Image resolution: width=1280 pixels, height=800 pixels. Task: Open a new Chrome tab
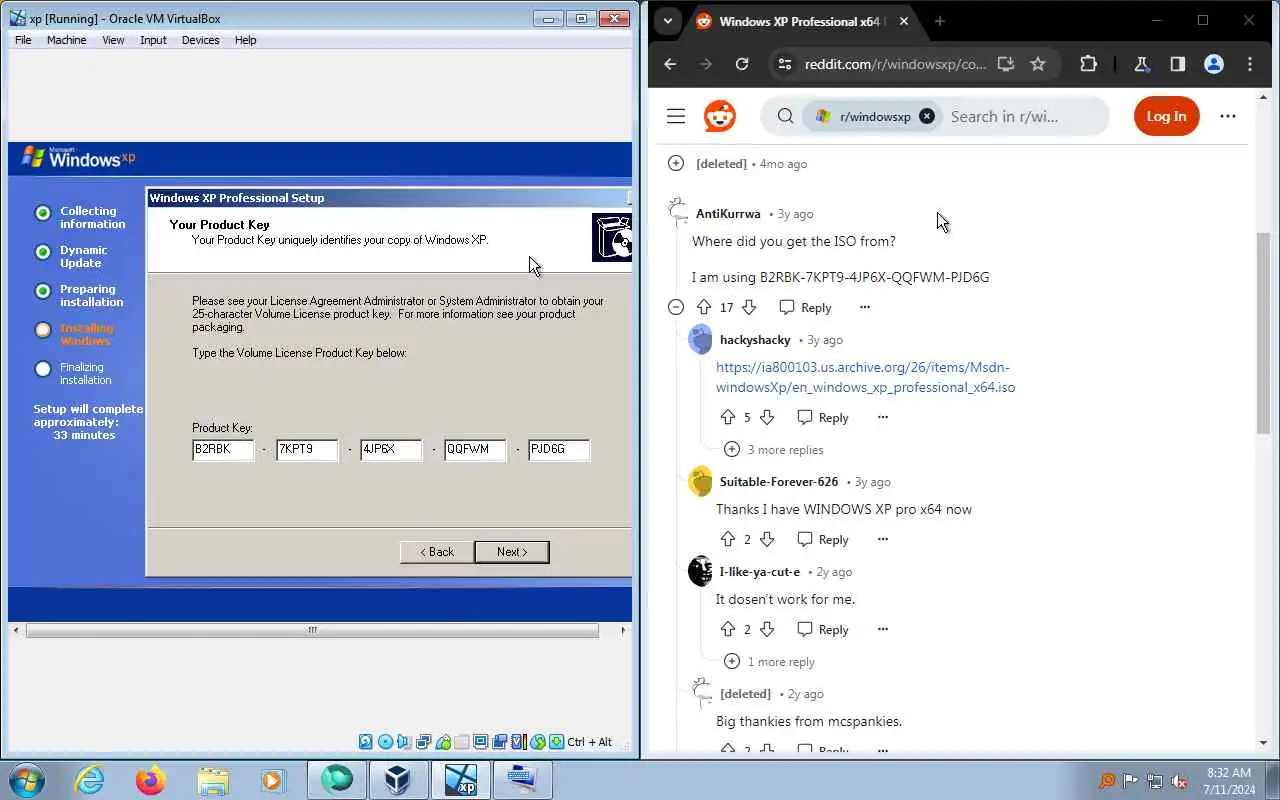point(939,21)
